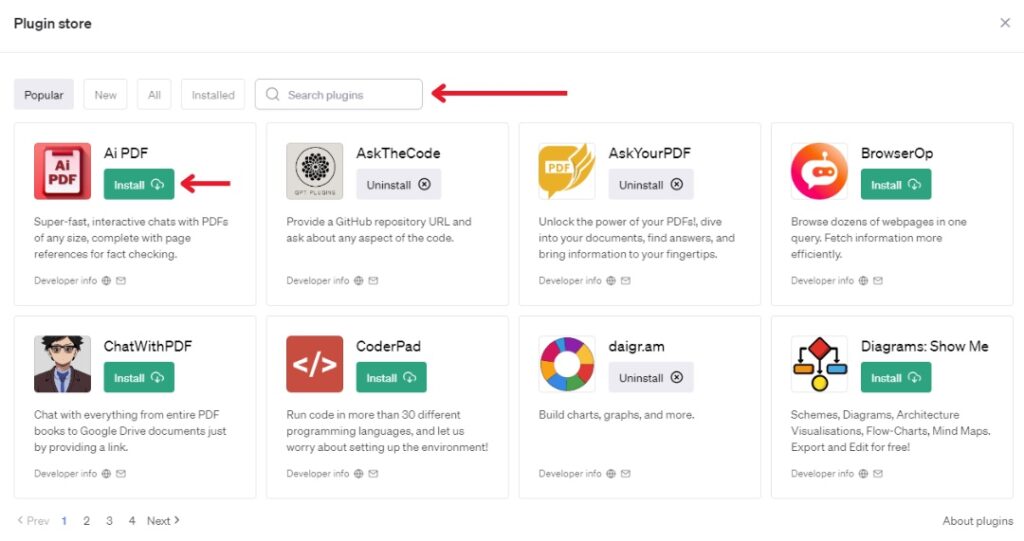
Task: Click the daigr.am colorful ring logo
Action: (x=567, y=364)
